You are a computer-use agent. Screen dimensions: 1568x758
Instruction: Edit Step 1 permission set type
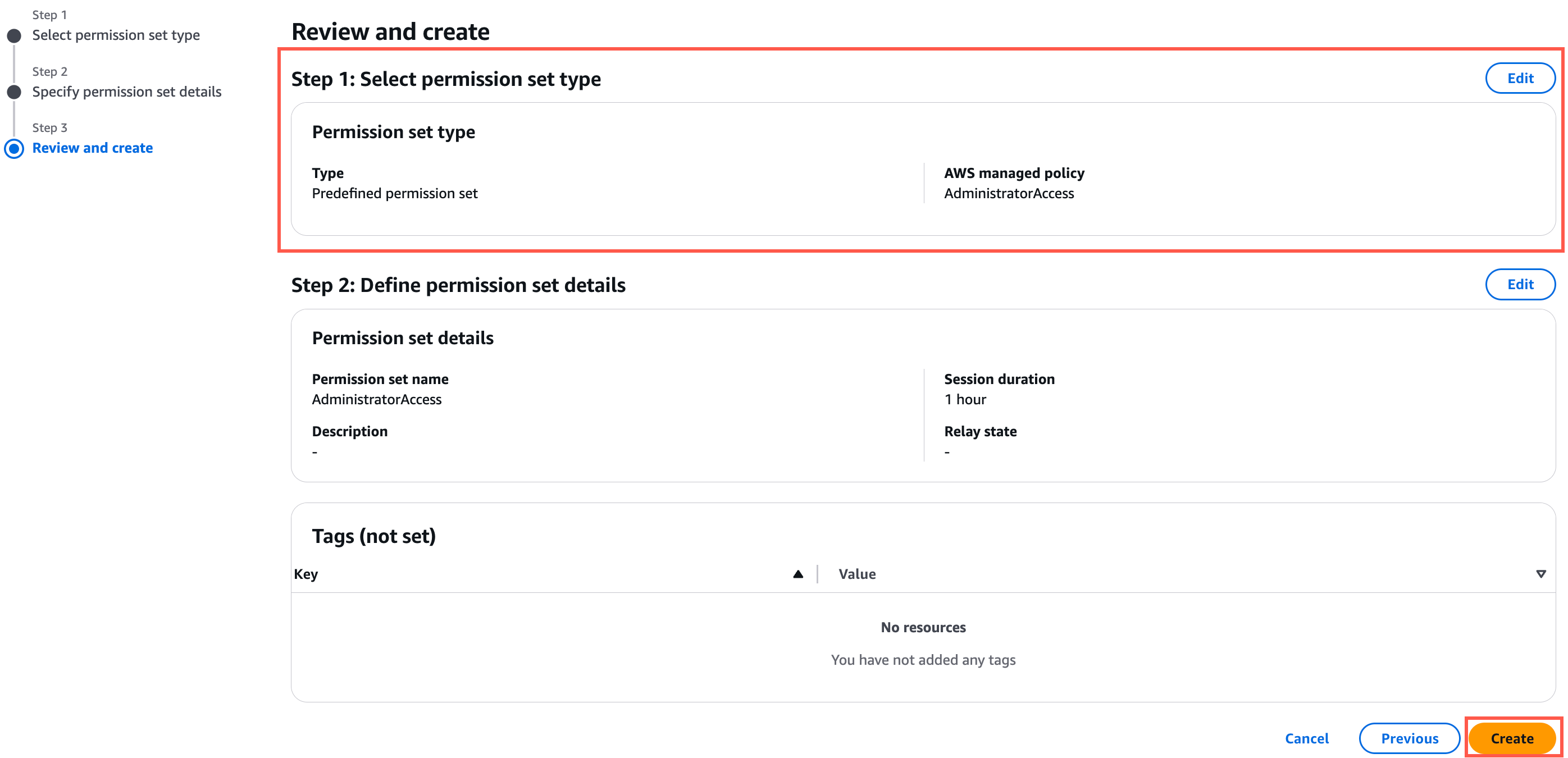point(1520,78)
